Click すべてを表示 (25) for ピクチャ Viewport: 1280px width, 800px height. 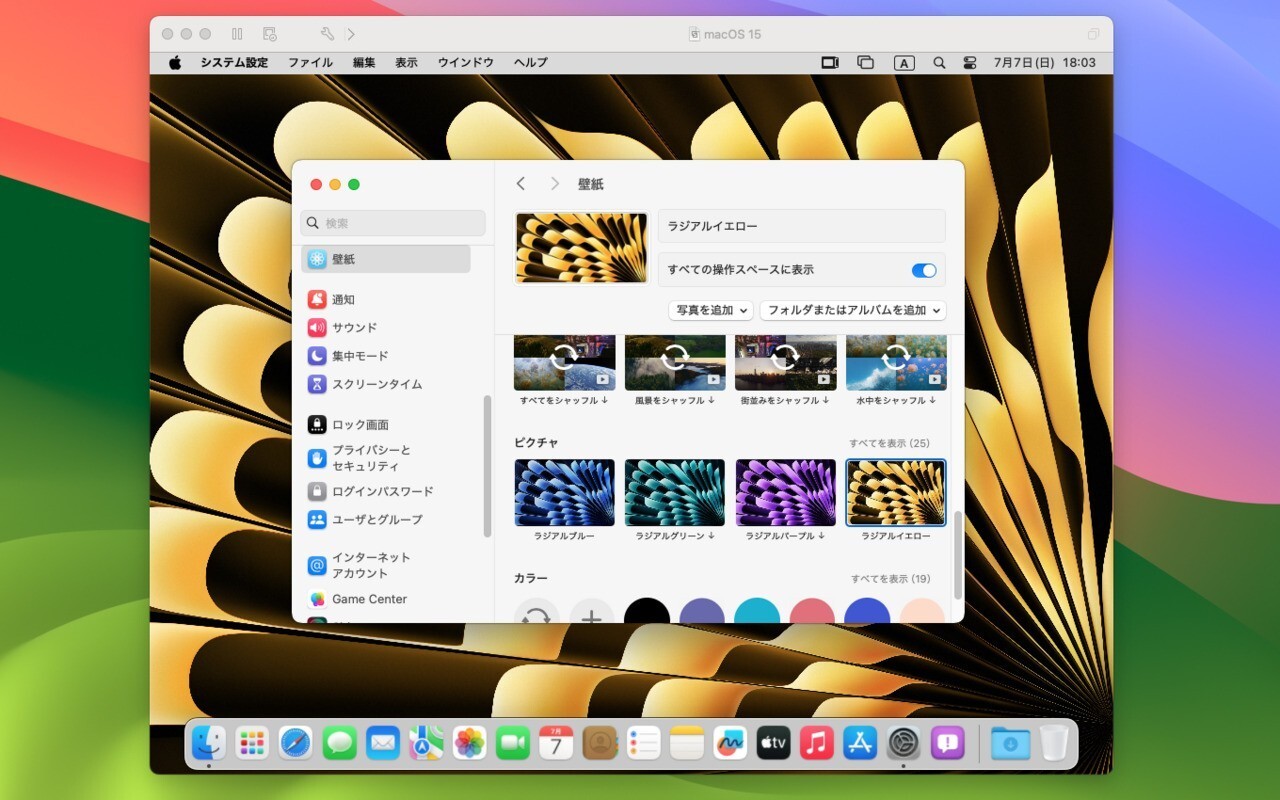click(889, 443)
